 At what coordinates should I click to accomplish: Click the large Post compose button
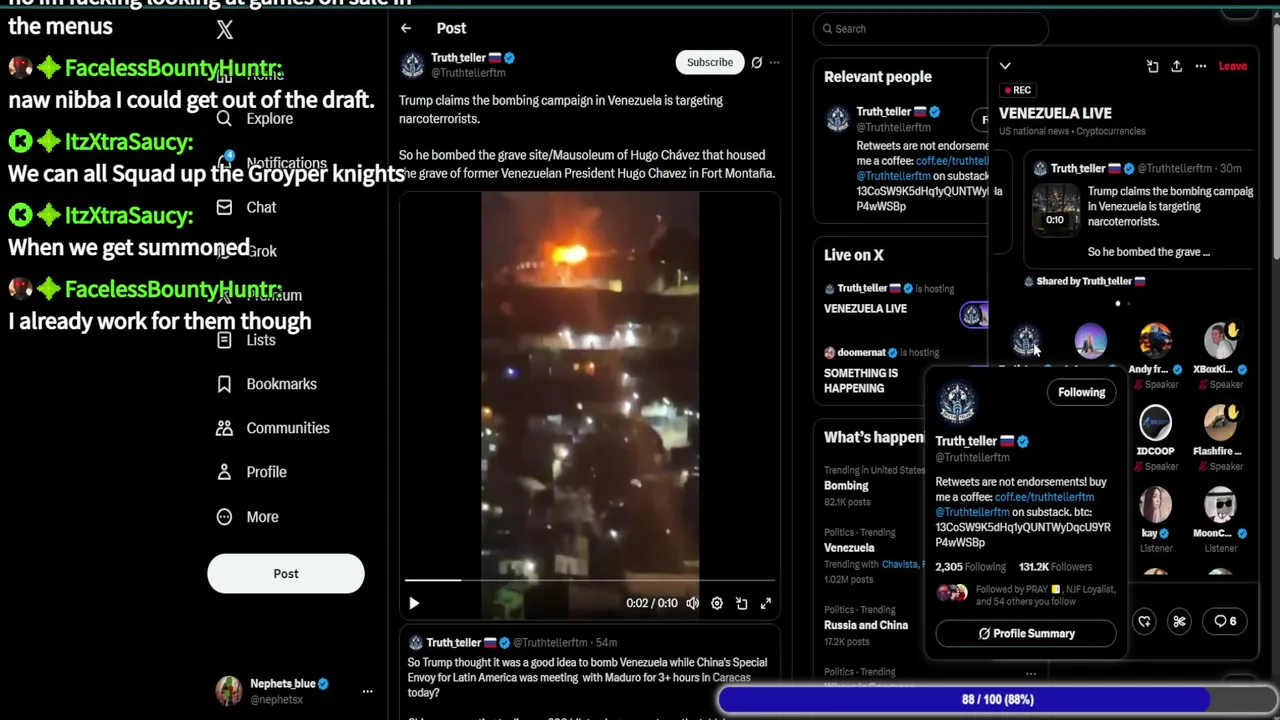click(x=286, y=574)
